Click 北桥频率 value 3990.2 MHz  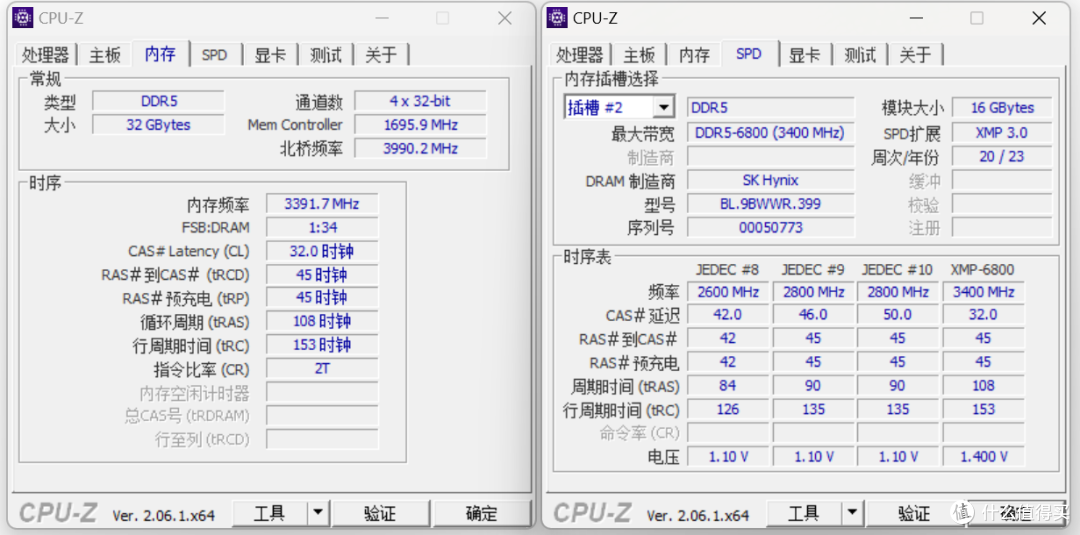tap(420, 148)
